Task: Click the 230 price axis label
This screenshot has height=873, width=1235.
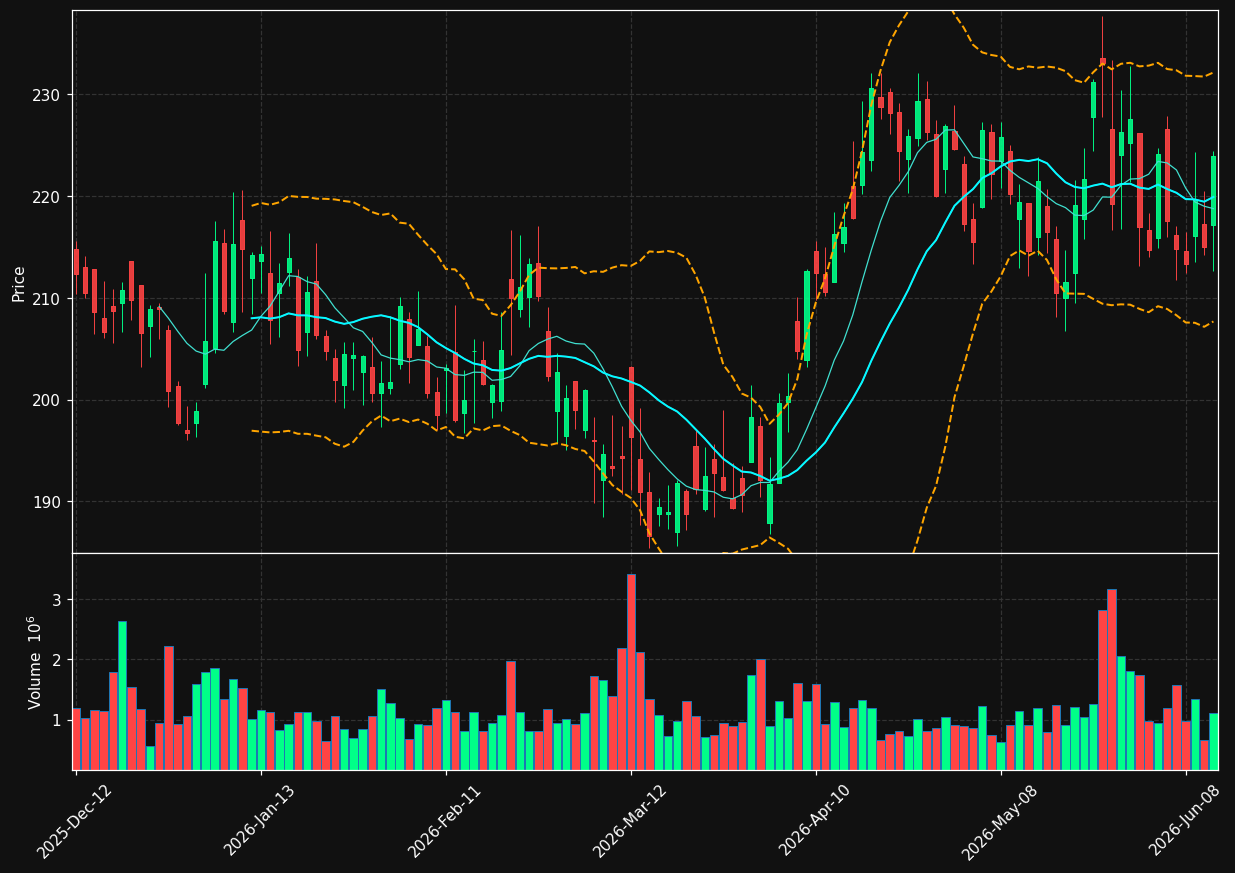Action: 46,95
